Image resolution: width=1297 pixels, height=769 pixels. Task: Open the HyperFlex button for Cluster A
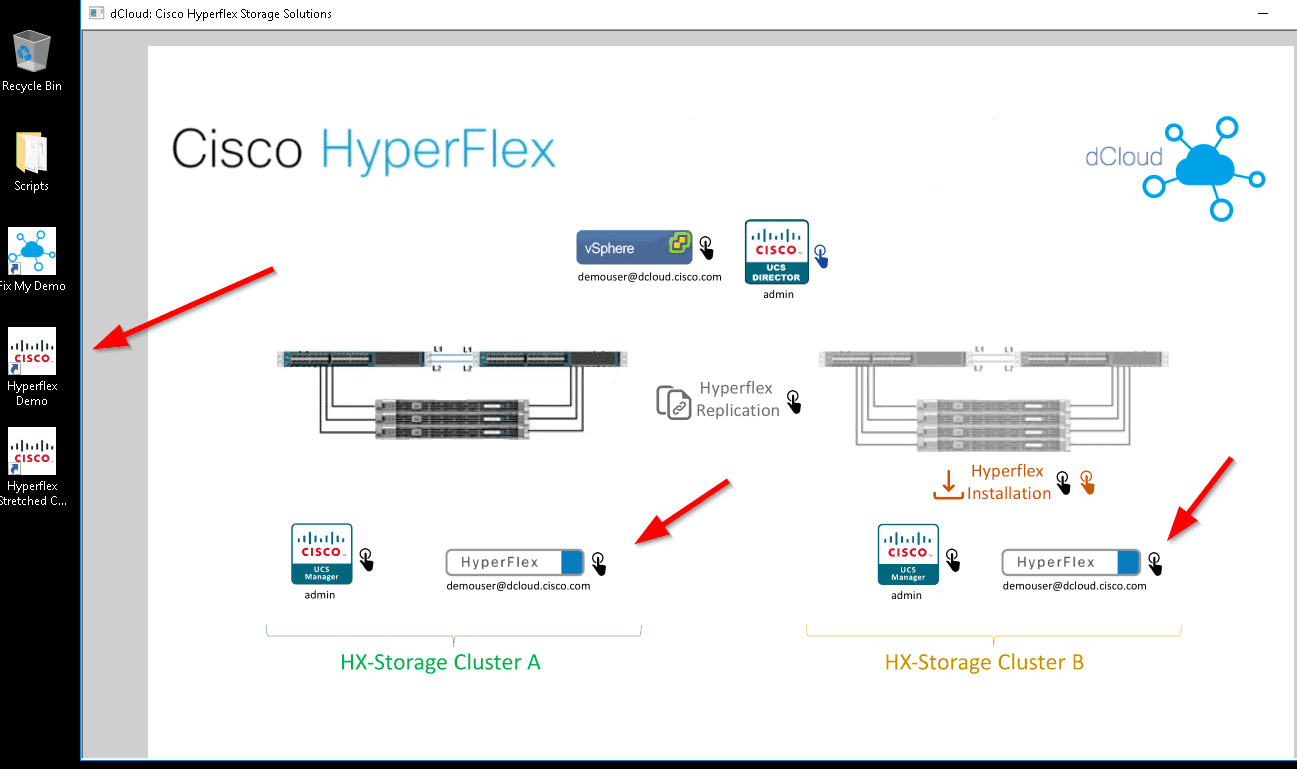pos(514,562)
